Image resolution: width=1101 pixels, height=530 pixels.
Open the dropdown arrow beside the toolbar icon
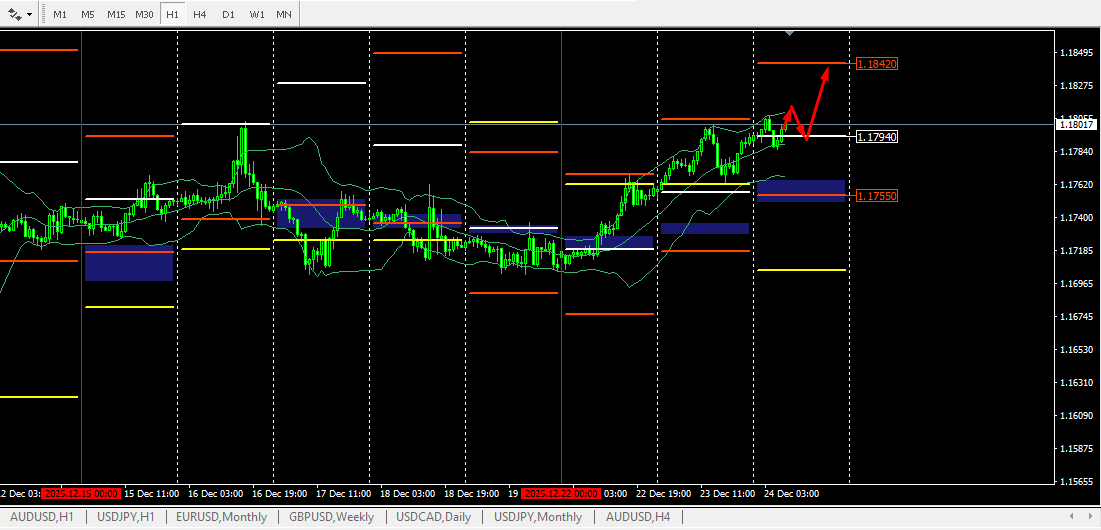[x=29, y=14]
